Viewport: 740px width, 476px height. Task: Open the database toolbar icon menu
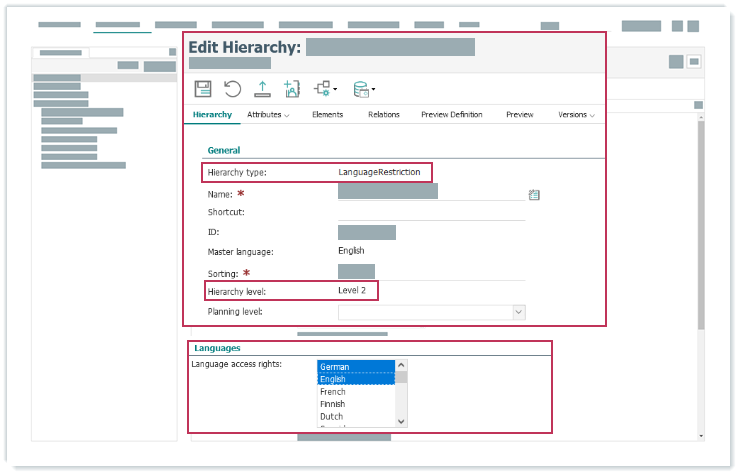(364, 90)
